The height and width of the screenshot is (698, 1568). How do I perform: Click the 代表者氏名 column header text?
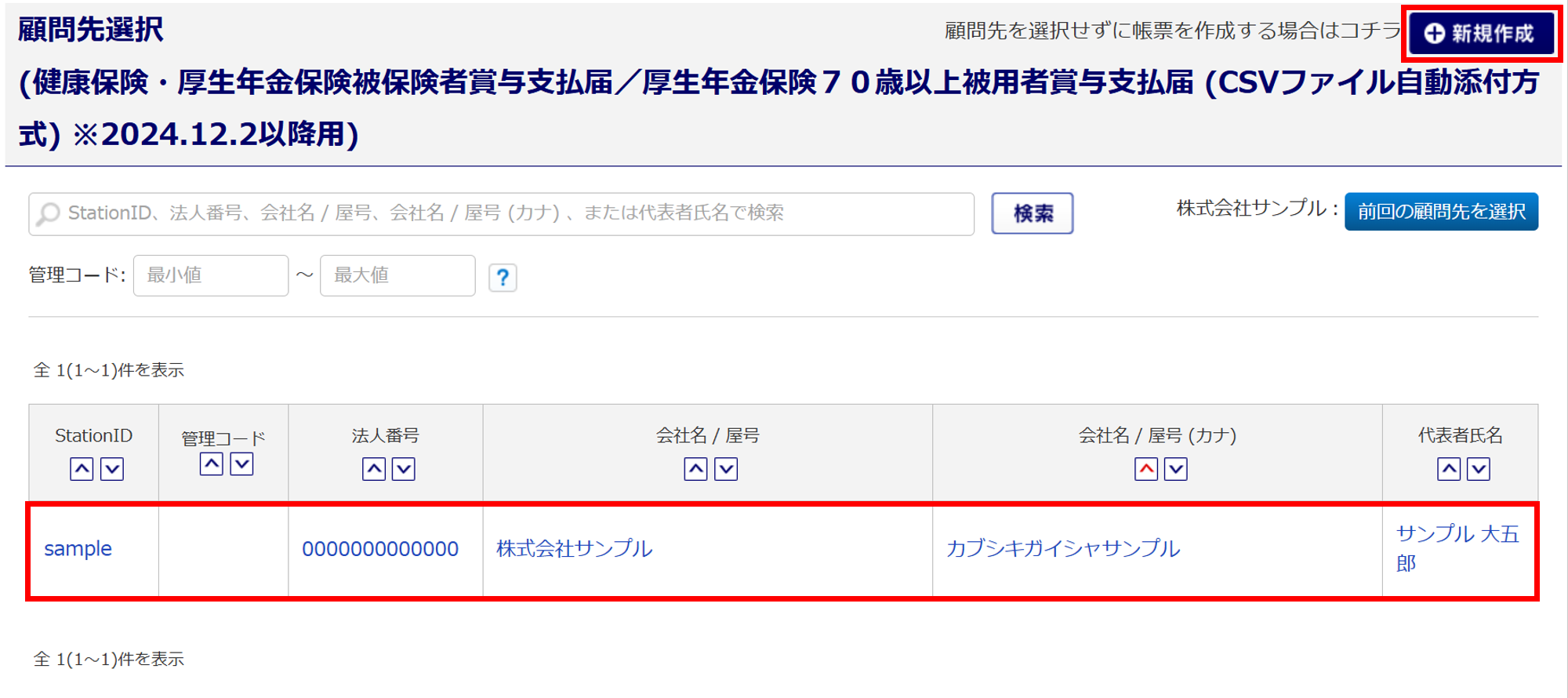pyautogui.click(x=1460, y=435)
